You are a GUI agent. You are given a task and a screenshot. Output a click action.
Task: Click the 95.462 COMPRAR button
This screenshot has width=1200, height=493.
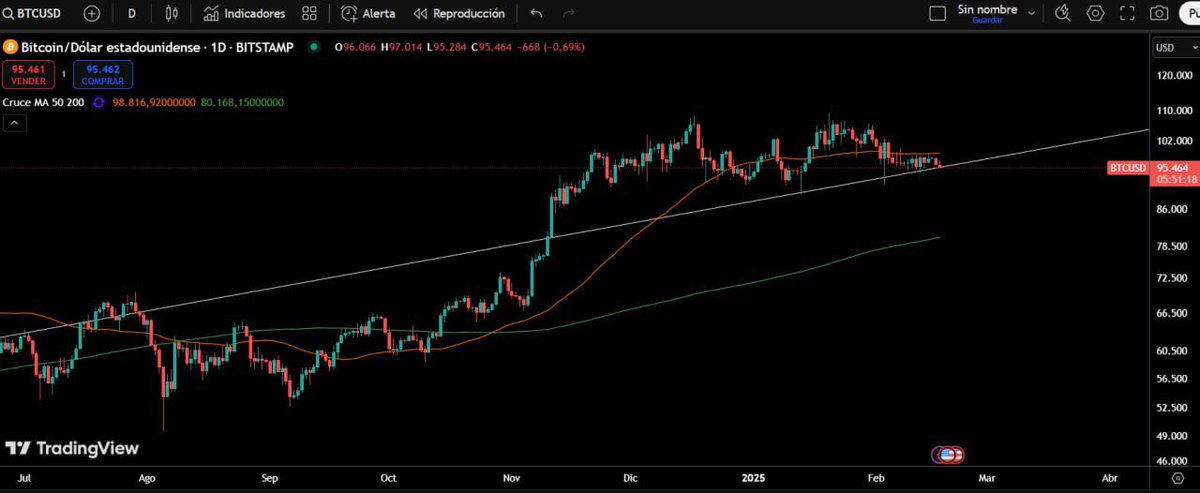pos(103,74)
